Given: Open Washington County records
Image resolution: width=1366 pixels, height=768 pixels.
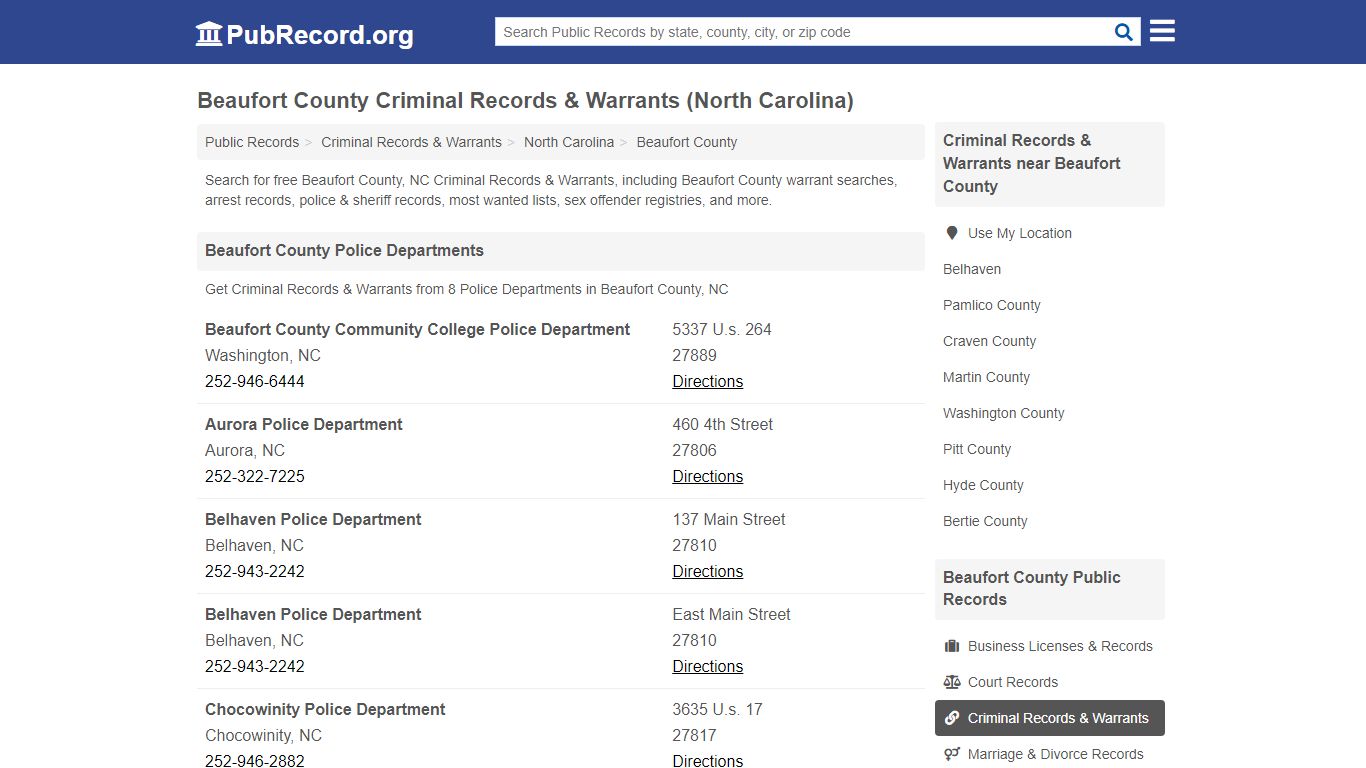Looking at the screenshot, I should click(x=1004, y=413).
